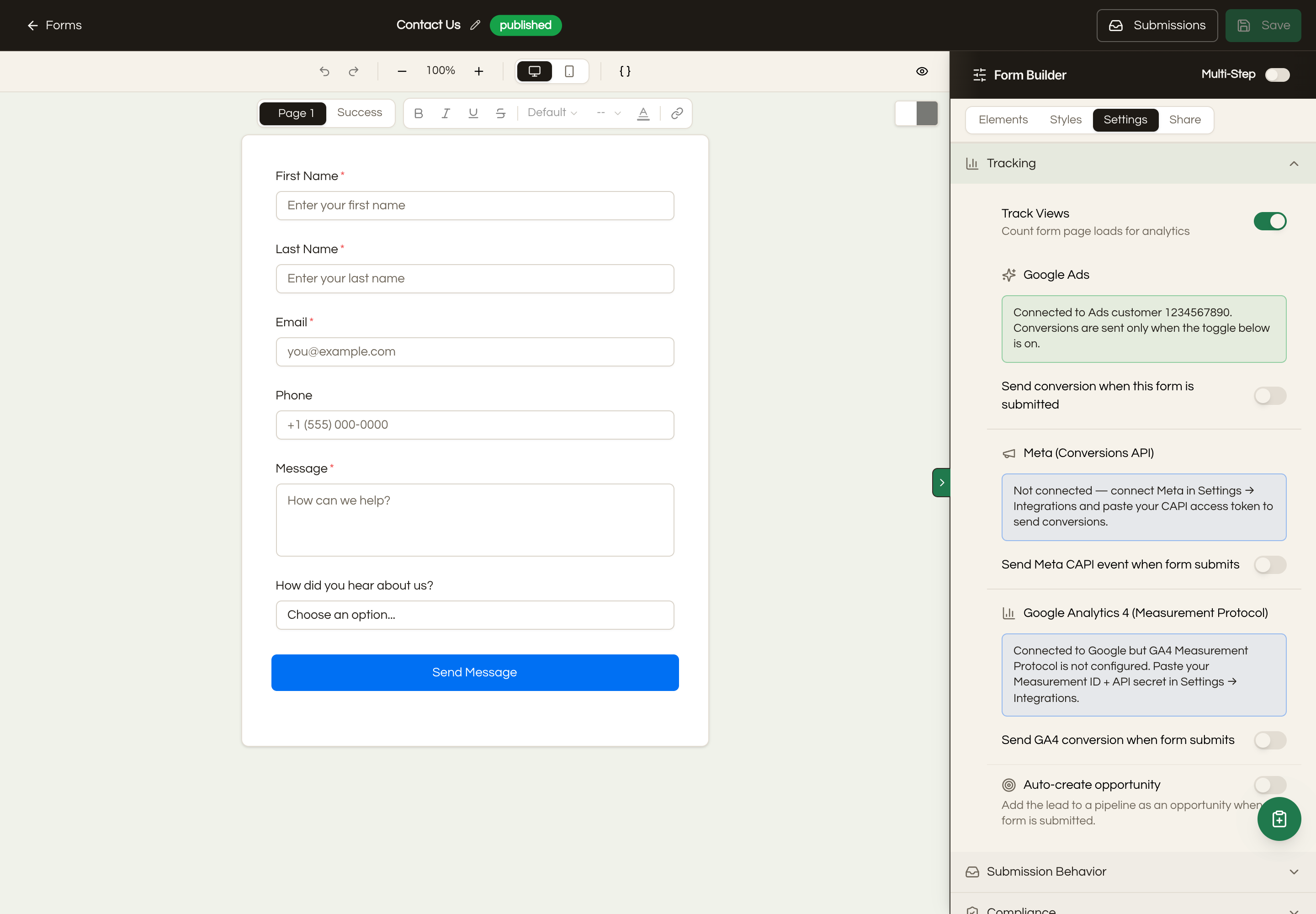Click the Google Analytics 4 chart icon
Image resolution: width=1316 pixels, height=914 pixels.
(1008, 613)
